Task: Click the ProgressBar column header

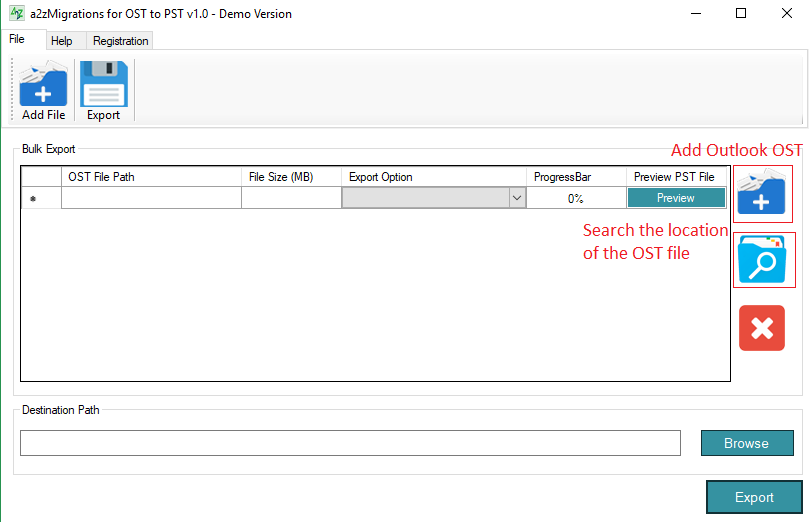Action: (x=576, y=177)
